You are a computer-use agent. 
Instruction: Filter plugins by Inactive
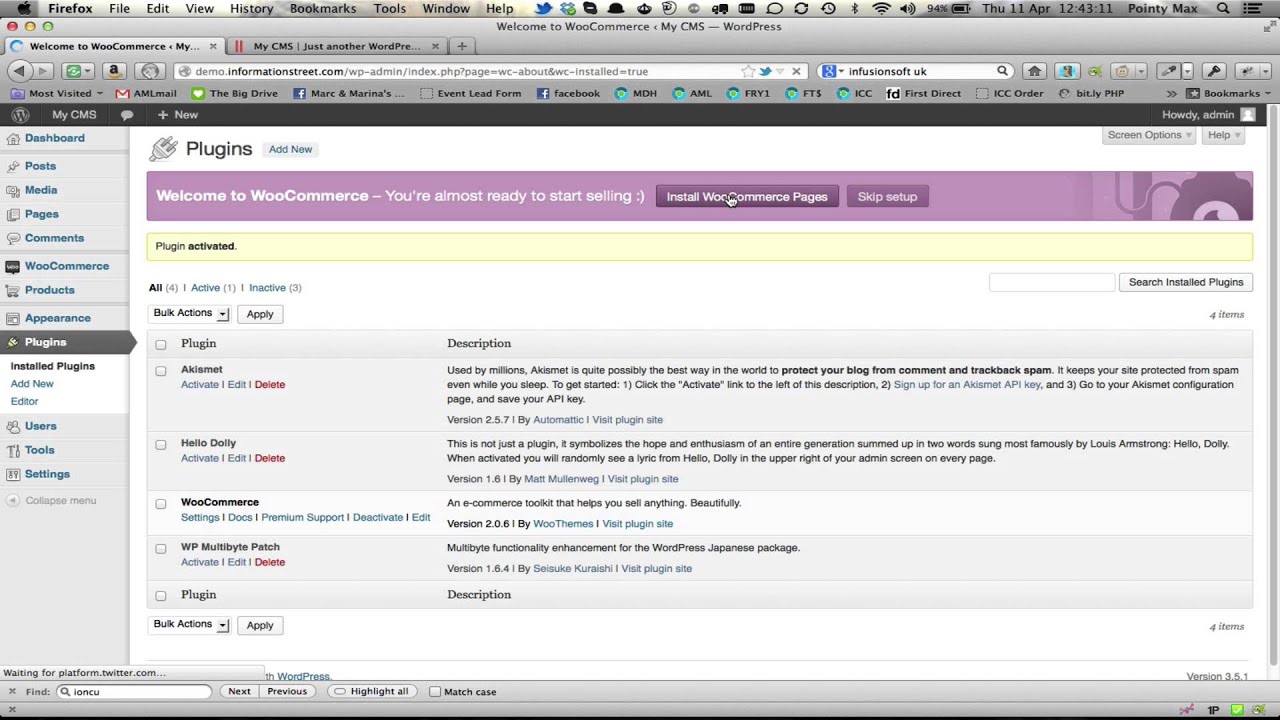(x=267, y=288)
